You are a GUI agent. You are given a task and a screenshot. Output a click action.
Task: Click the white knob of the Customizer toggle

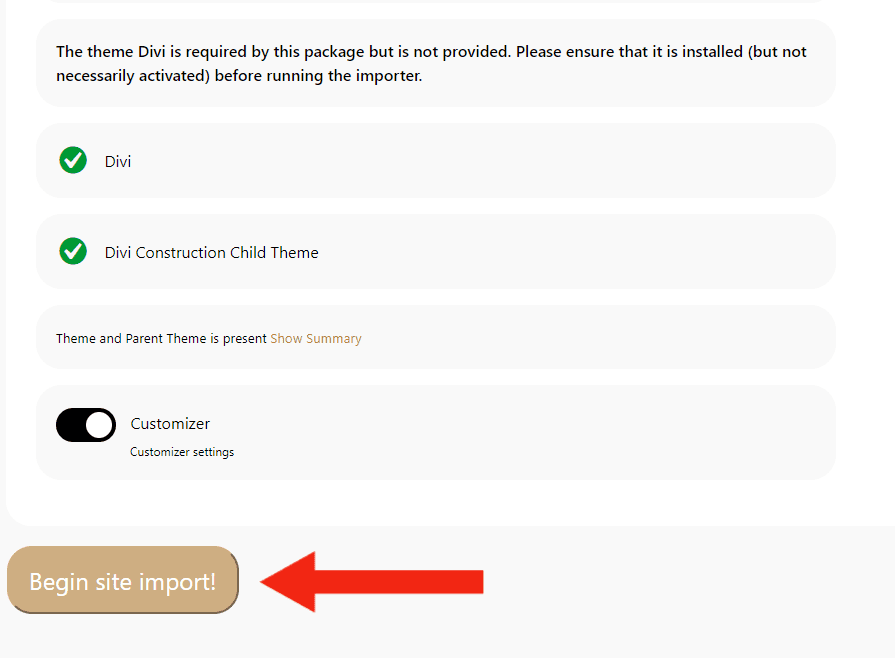99,425
